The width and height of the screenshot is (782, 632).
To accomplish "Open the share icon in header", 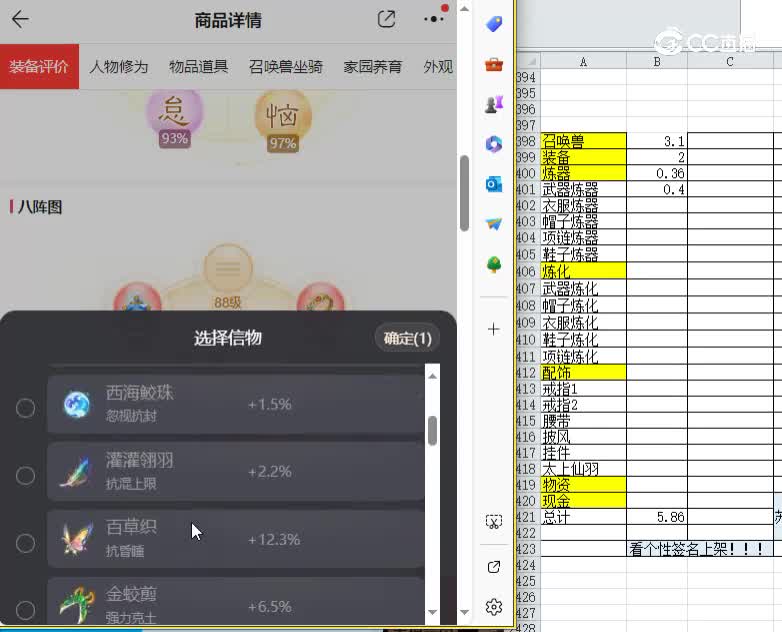I will (387, 19).
